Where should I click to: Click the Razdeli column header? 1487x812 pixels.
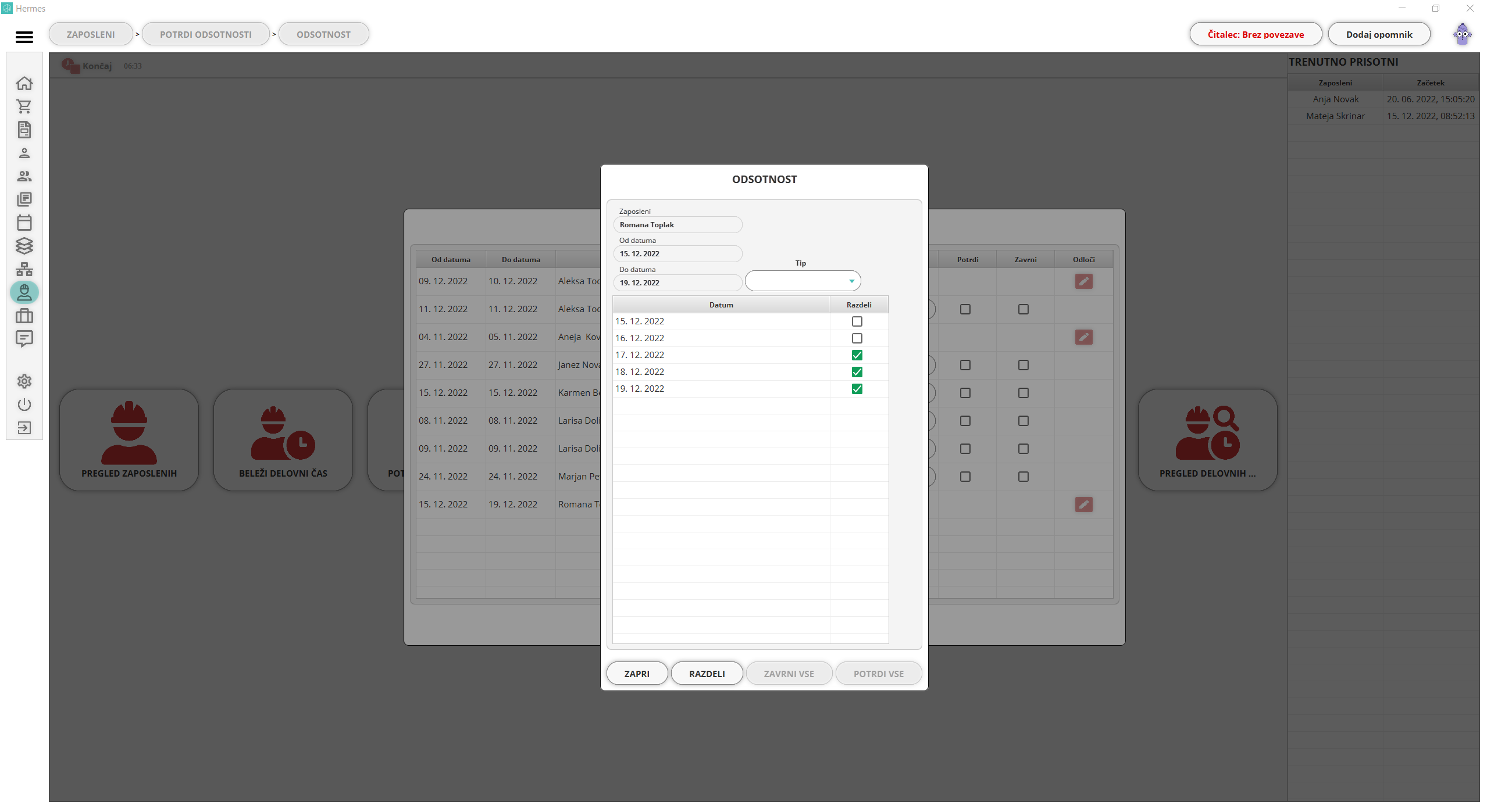(859, 305)
